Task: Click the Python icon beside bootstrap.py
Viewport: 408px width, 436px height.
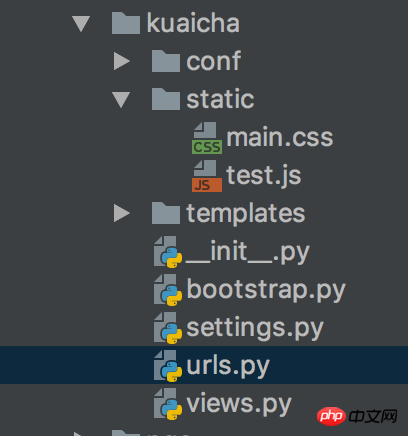Action: click(x=168, y=290)
